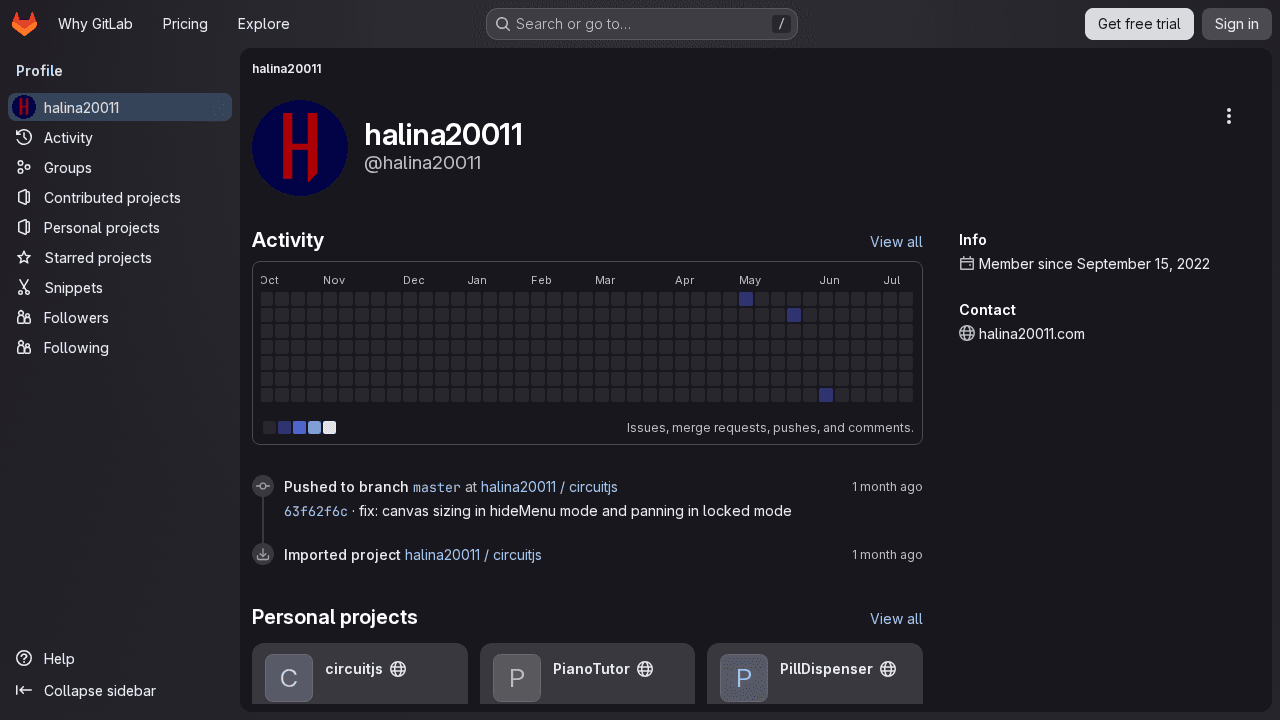Click highlighted June contribution square
The width and height of the screenshot is (1280, 720).
pos(826,395)
